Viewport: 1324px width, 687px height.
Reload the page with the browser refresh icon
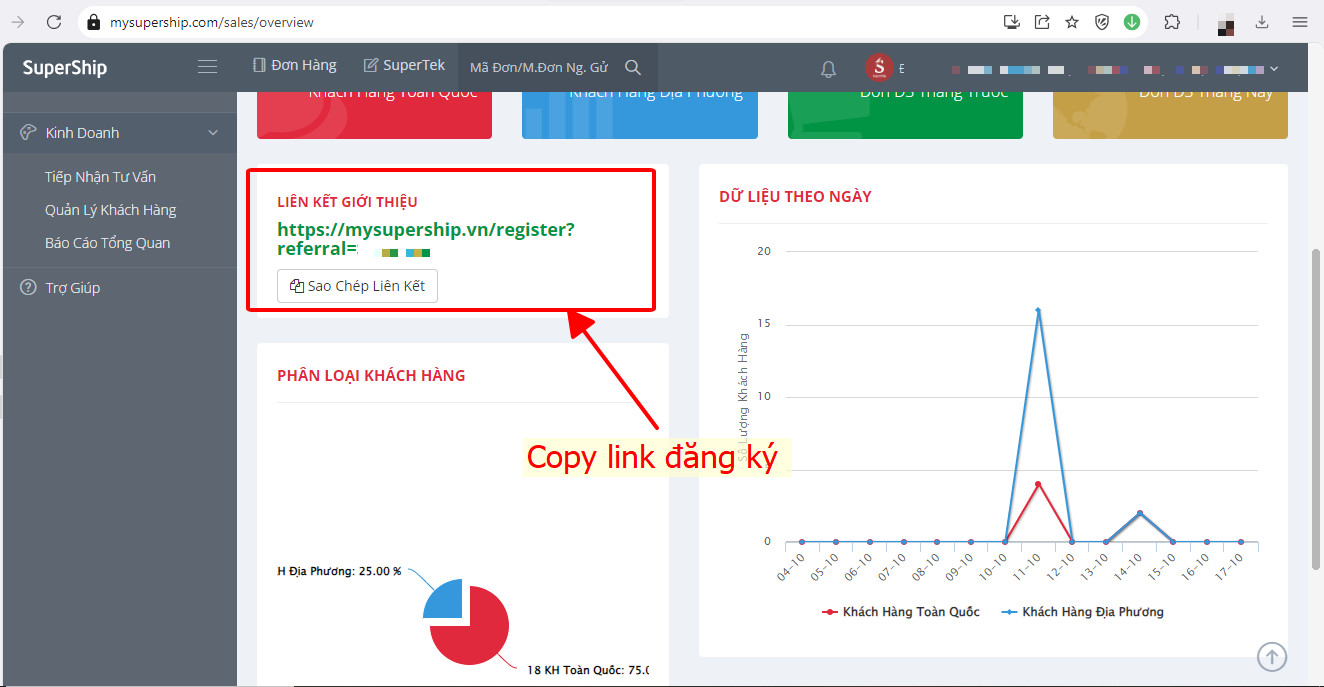(x=54, y=21)
